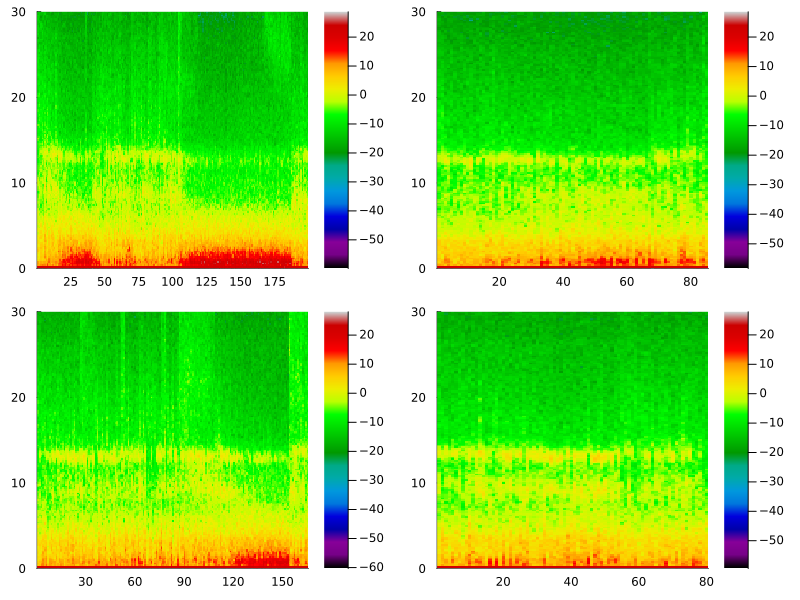The image size is (800, 600).
Task: Click the 40 x-axis tick in bottom-right plot
Action: click(x=571, y=582)
